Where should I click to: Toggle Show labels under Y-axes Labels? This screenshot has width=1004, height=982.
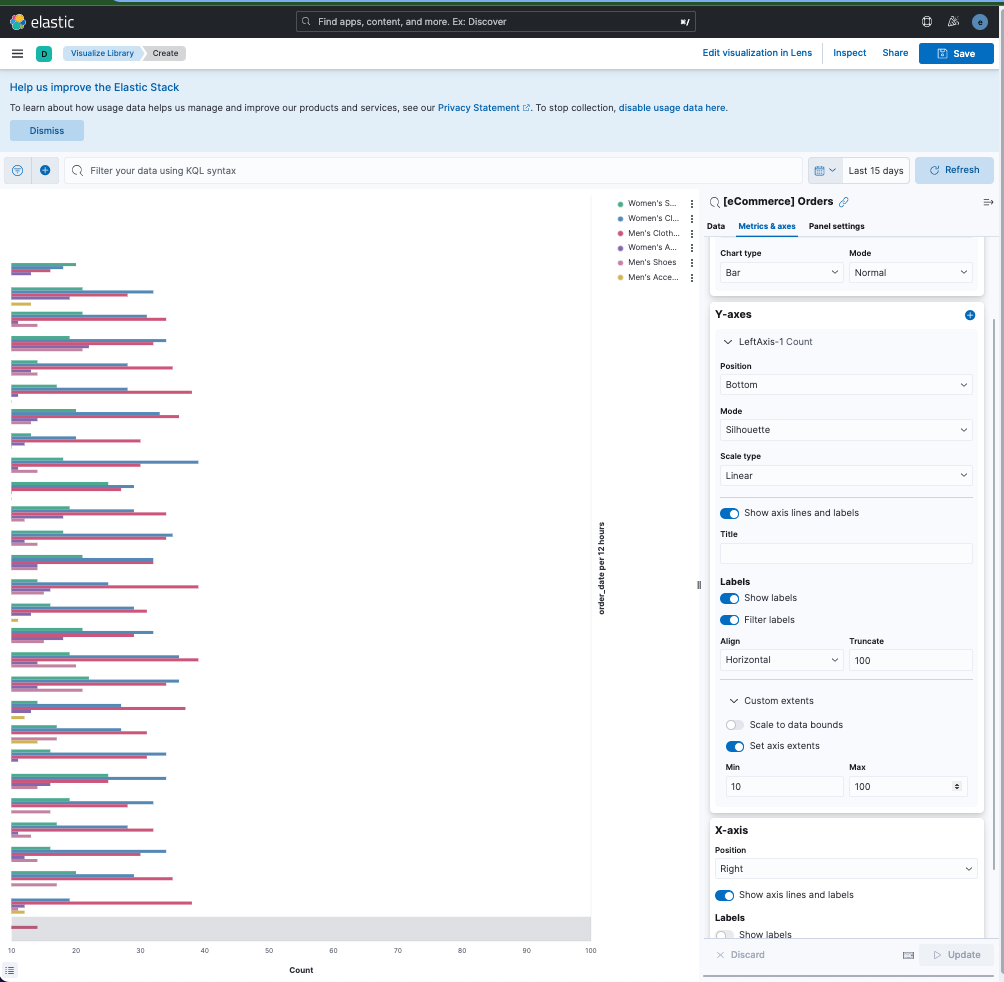coord(729,599)
